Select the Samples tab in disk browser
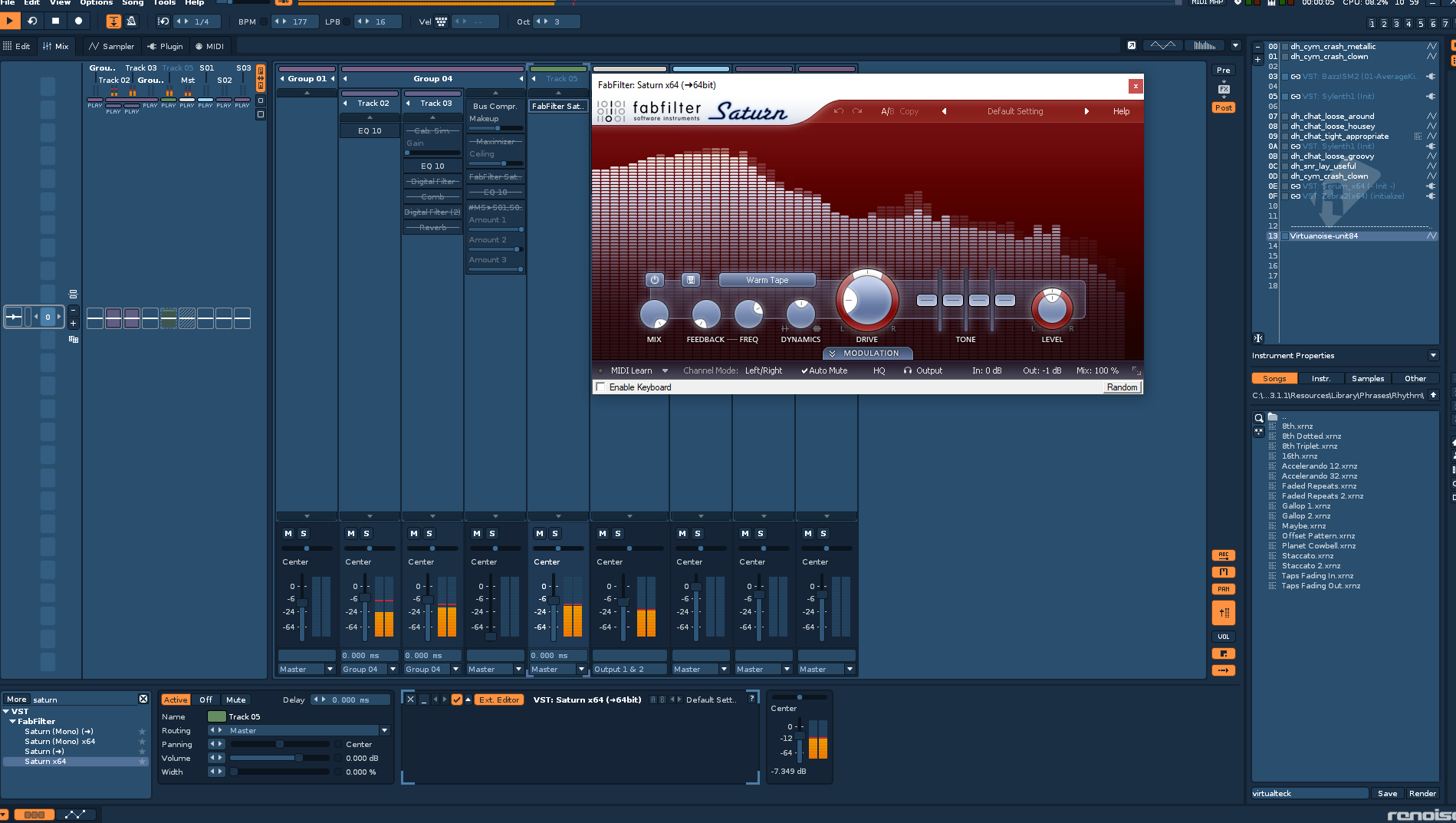The height and width of the screenshot is (823, 1456). click(x=1367, y=378)
